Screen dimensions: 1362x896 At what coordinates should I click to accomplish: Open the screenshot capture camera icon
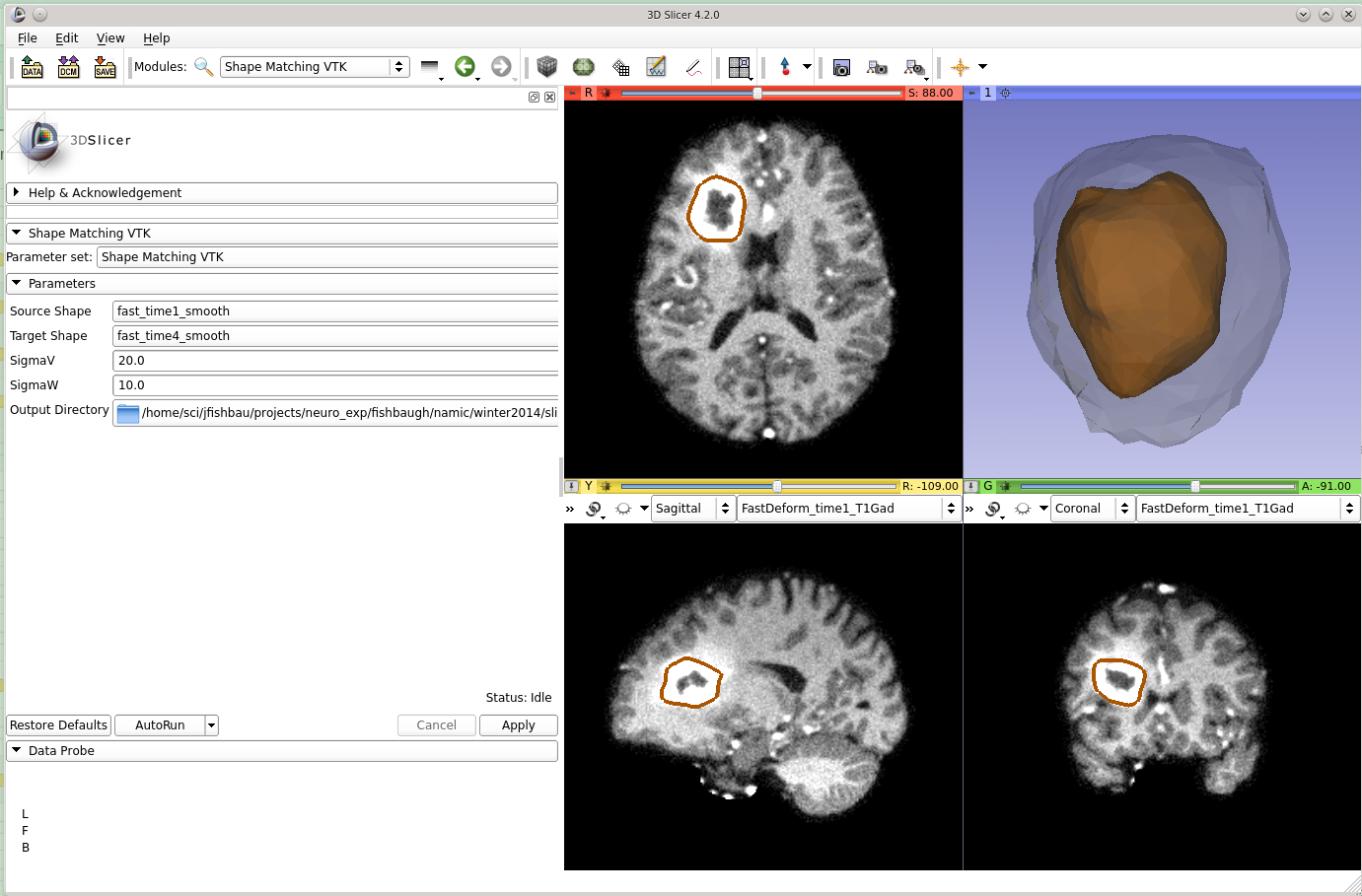pyautogui.click(x=841, y=67)
